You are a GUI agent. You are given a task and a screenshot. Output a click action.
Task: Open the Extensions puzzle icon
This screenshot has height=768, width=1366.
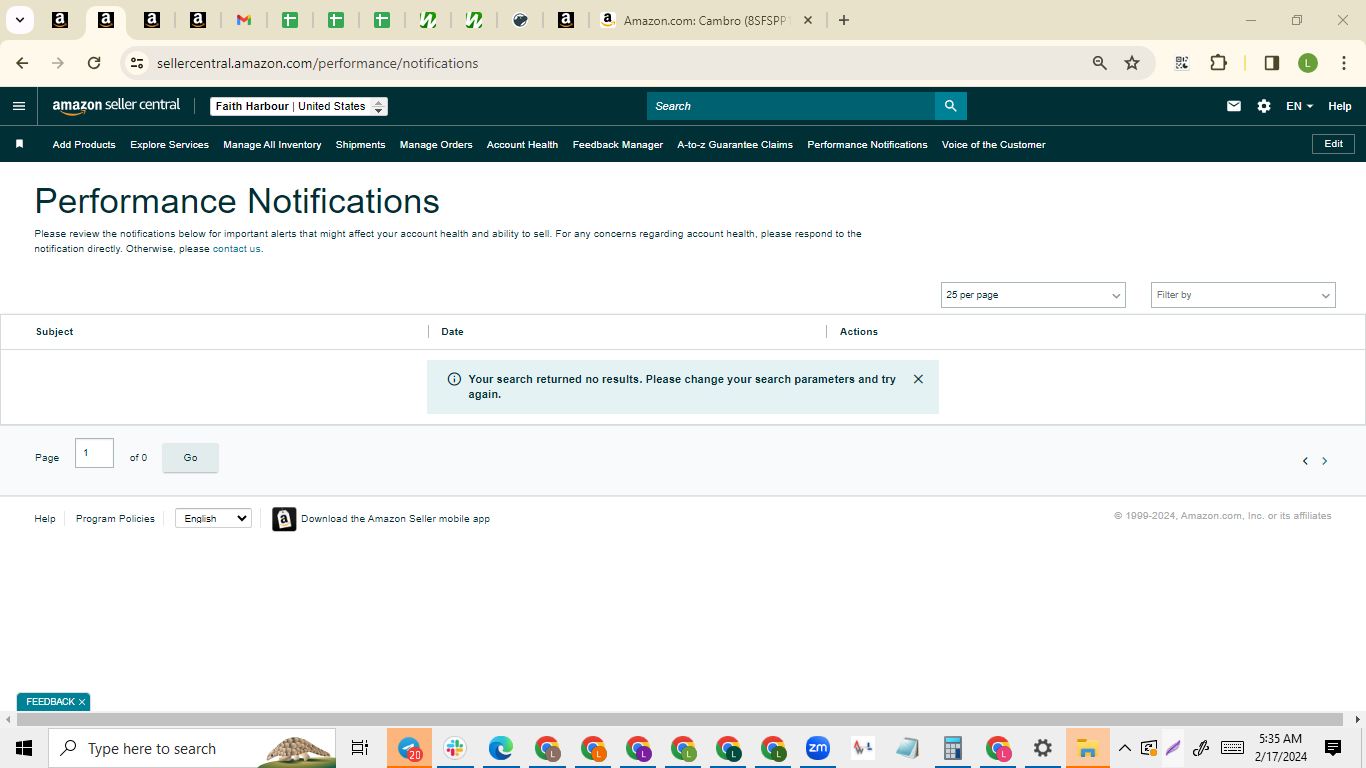[x=1218, y=63]
